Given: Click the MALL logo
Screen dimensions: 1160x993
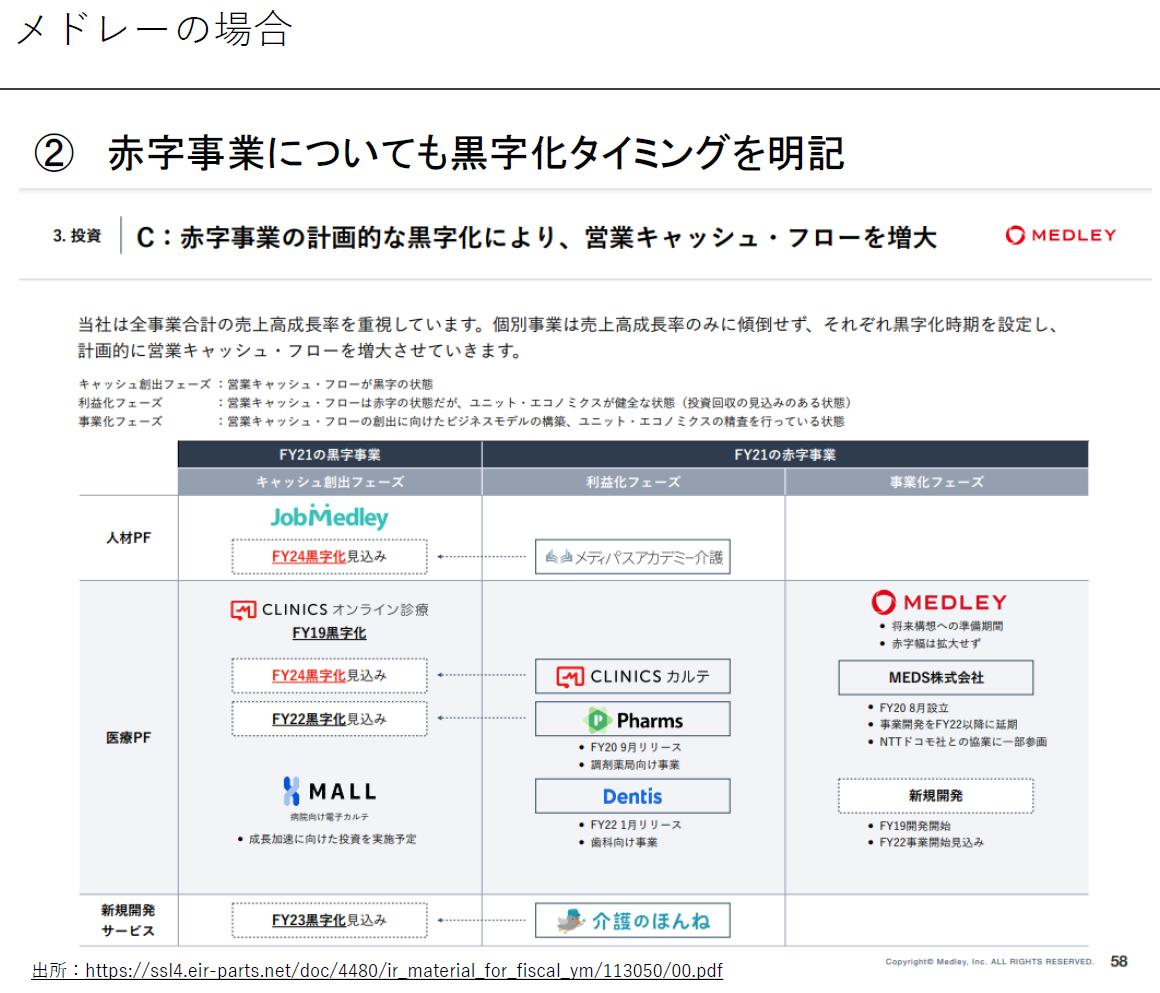Looking at the screenshot, I should [329, 791].
